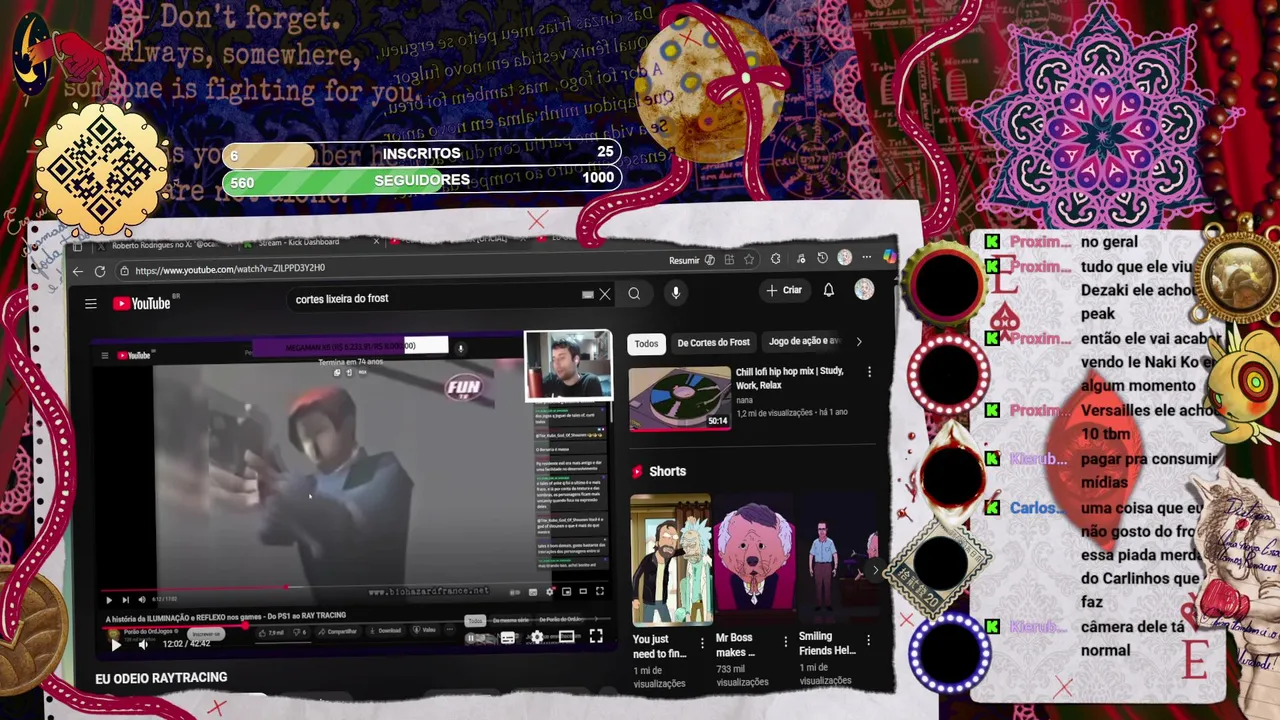Click the INSCRITOS goal progress bar
Screen dimensions: 1280x720
tap(422, 153)
